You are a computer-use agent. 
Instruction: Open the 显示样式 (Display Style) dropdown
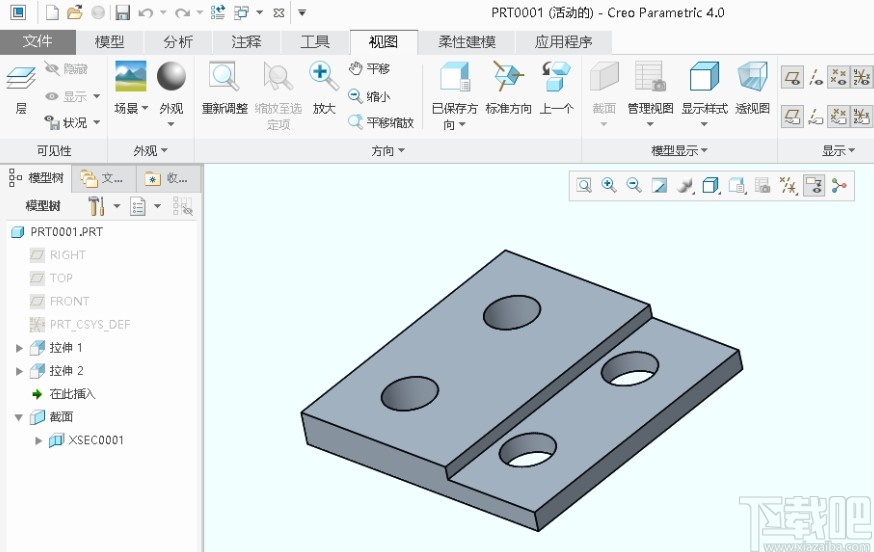[x=704, y=108]
